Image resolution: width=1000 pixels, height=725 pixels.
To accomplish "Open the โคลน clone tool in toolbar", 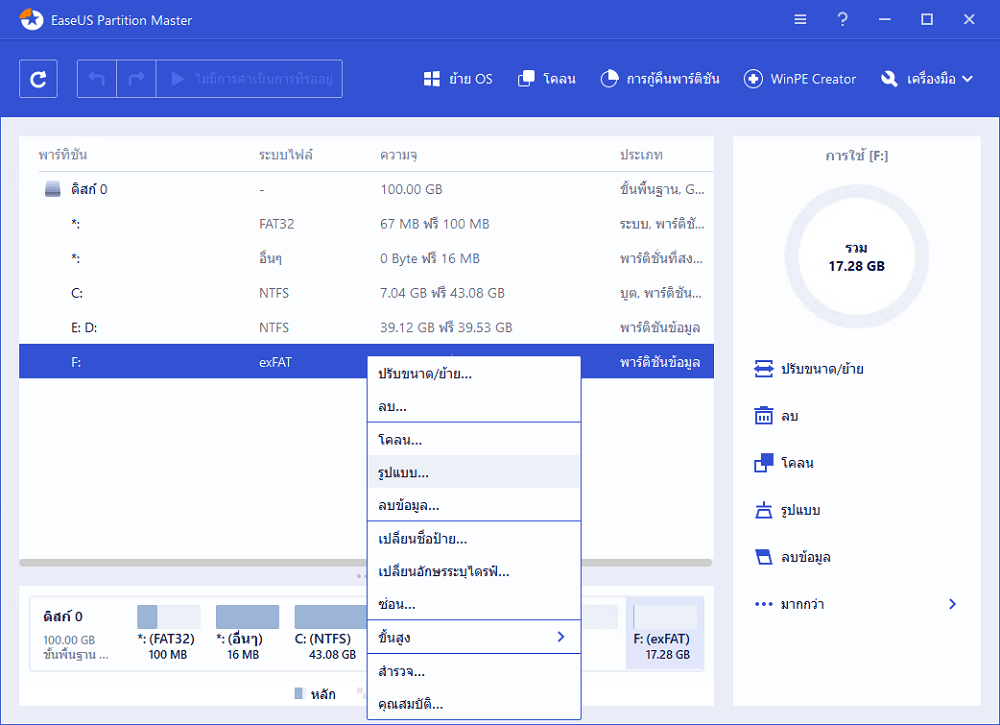I will click(547, 79).
